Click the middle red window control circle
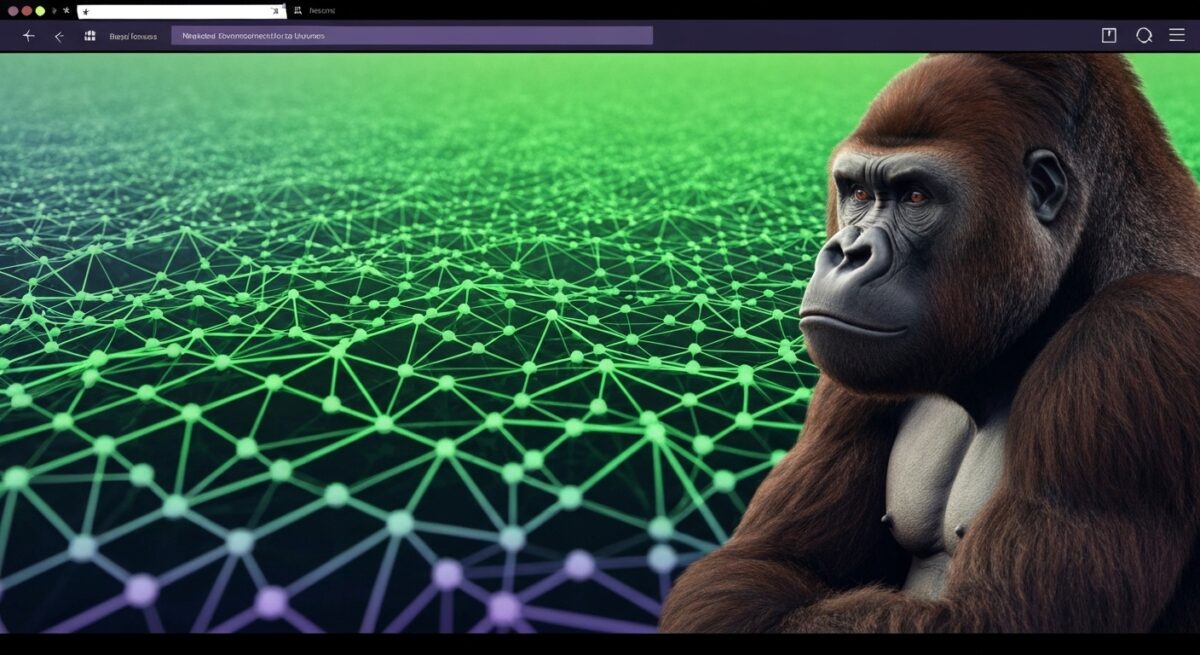 click(27, 10)
